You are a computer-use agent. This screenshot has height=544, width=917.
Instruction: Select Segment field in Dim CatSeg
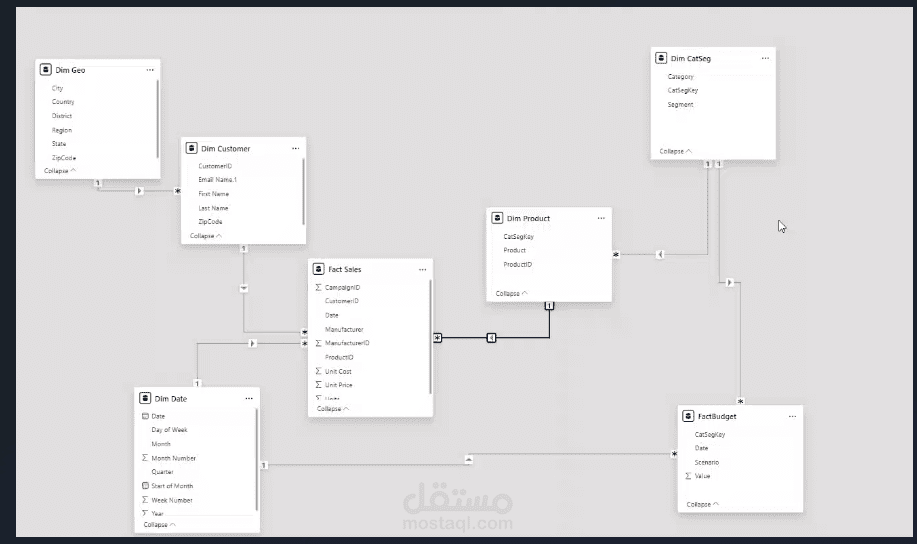click(680, 104)
